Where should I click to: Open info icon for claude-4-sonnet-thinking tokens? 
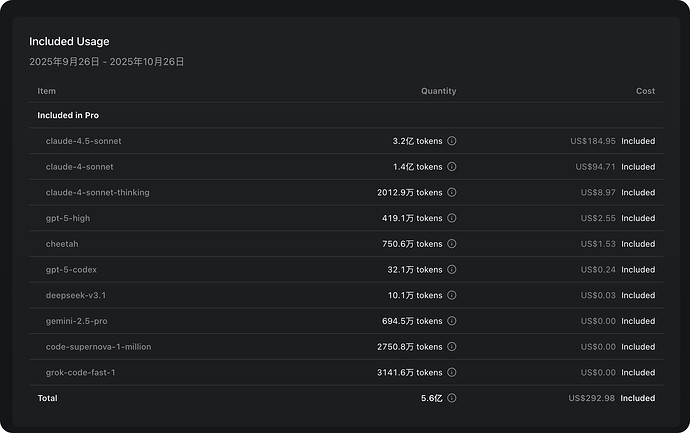pos(451,192)
